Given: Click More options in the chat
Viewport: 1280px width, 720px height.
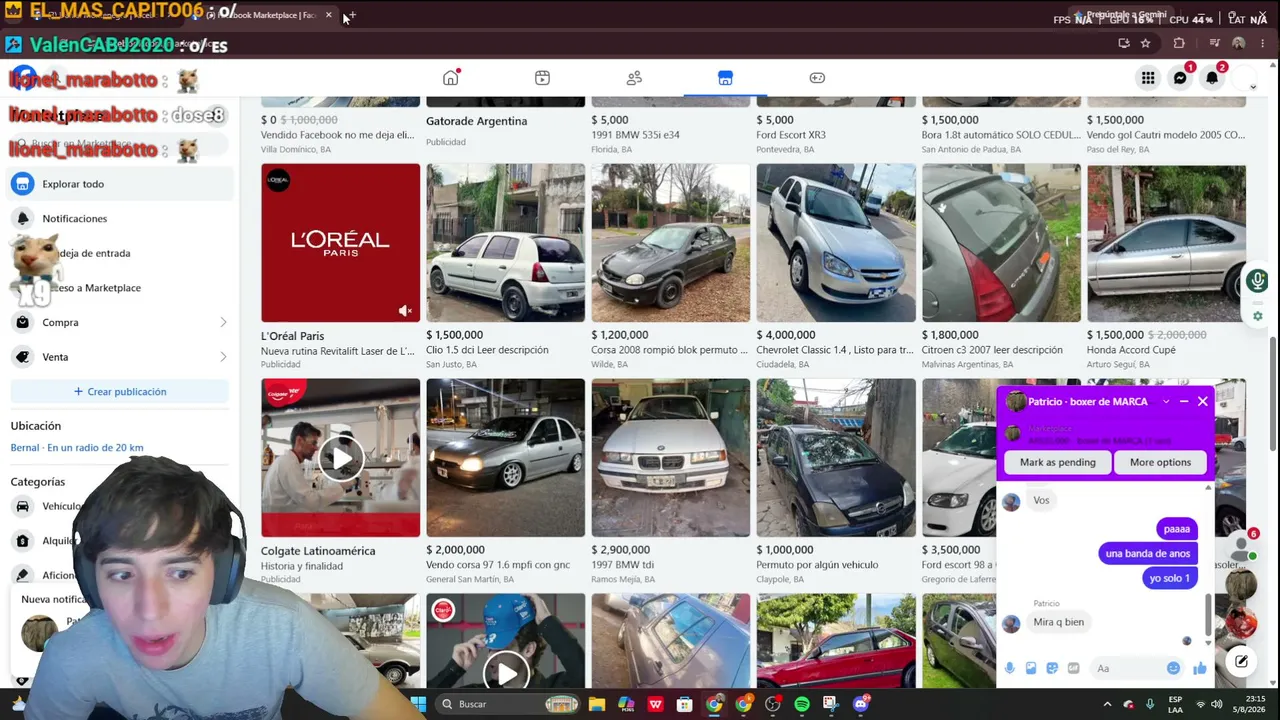Looking at the screenshot, I should (x=1160, y=462).
